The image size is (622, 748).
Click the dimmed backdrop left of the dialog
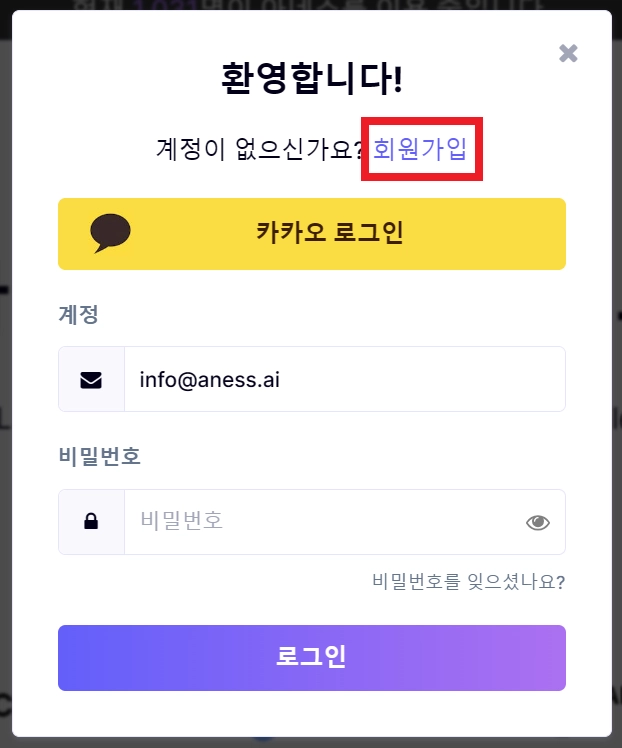coord(5,400)
